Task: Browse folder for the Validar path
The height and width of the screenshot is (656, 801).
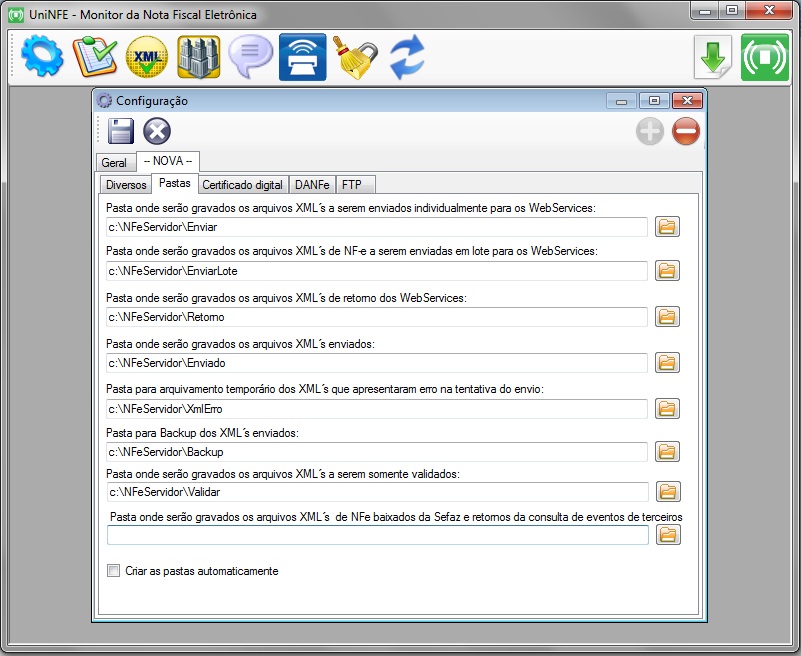Action: click(668, 491)
